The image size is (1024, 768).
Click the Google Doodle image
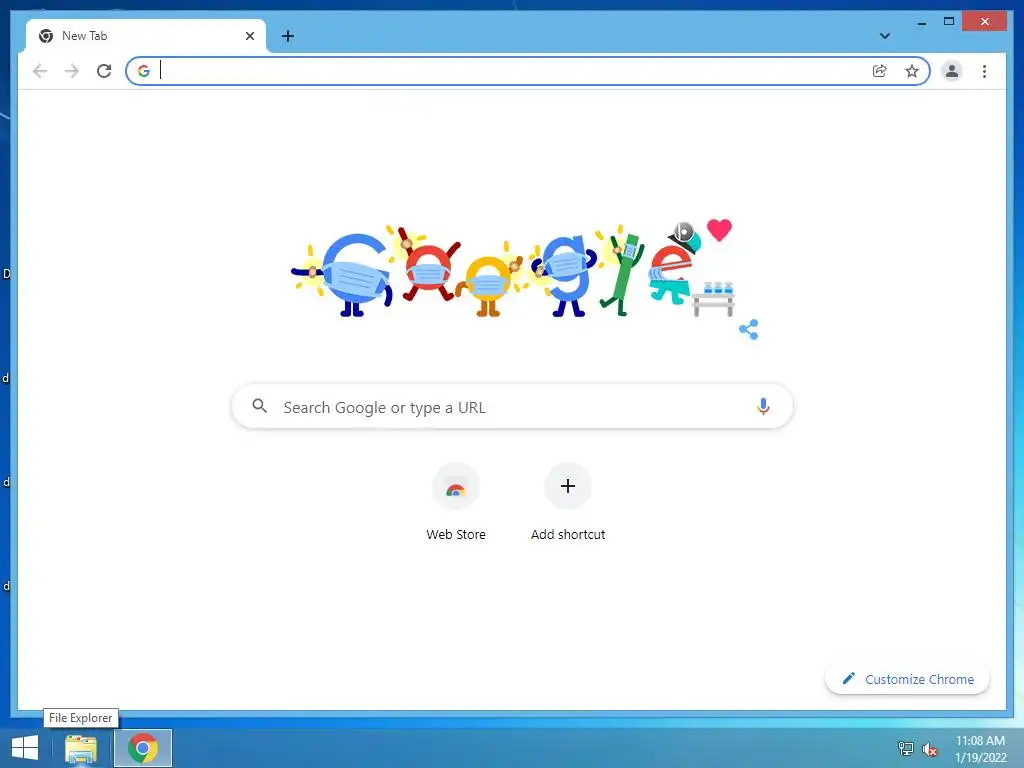click(x=513, y=269)
